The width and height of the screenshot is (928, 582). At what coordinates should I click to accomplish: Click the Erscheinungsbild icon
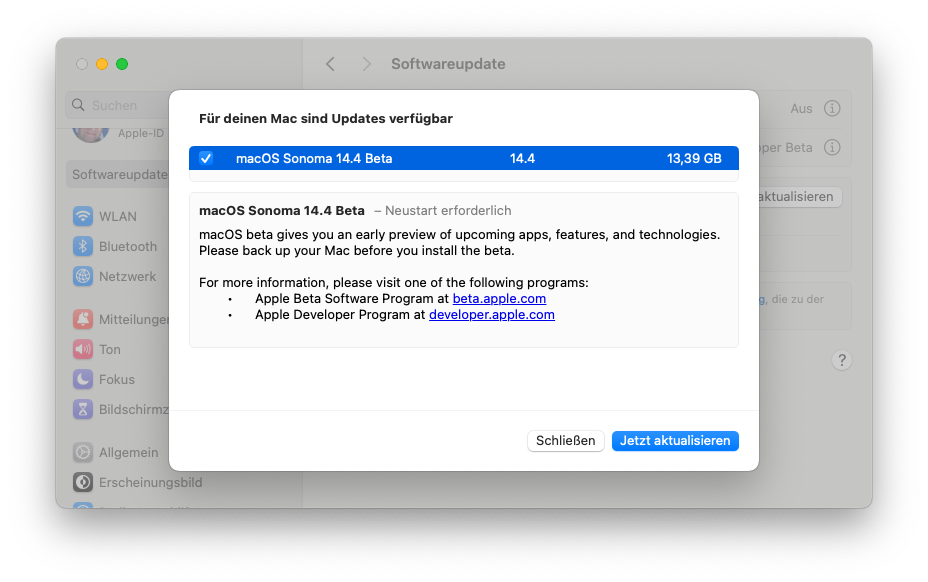click(x=83, y=483)
